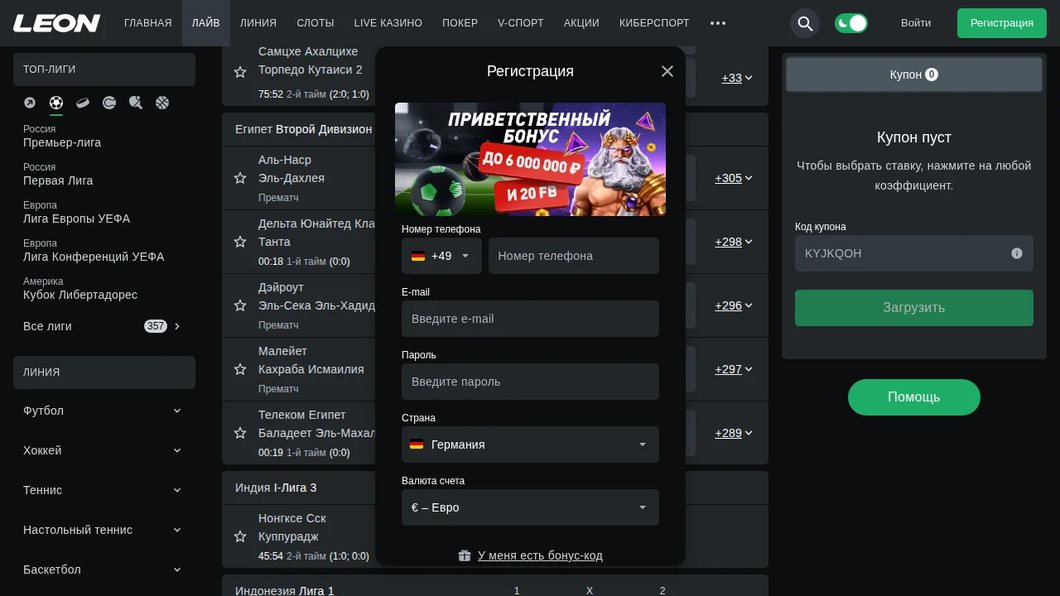Click the coupon code info icon
Image resolution: width=1060 pixels, height=596 pixels.
[x=1017, y=253]
